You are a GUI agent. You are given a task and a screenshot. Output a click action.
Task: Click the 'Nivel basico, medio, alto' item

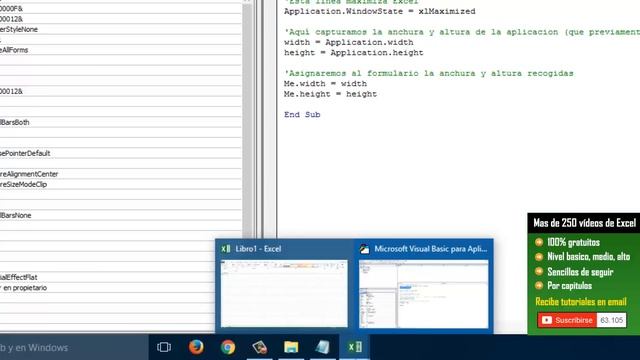coord(588,256)
